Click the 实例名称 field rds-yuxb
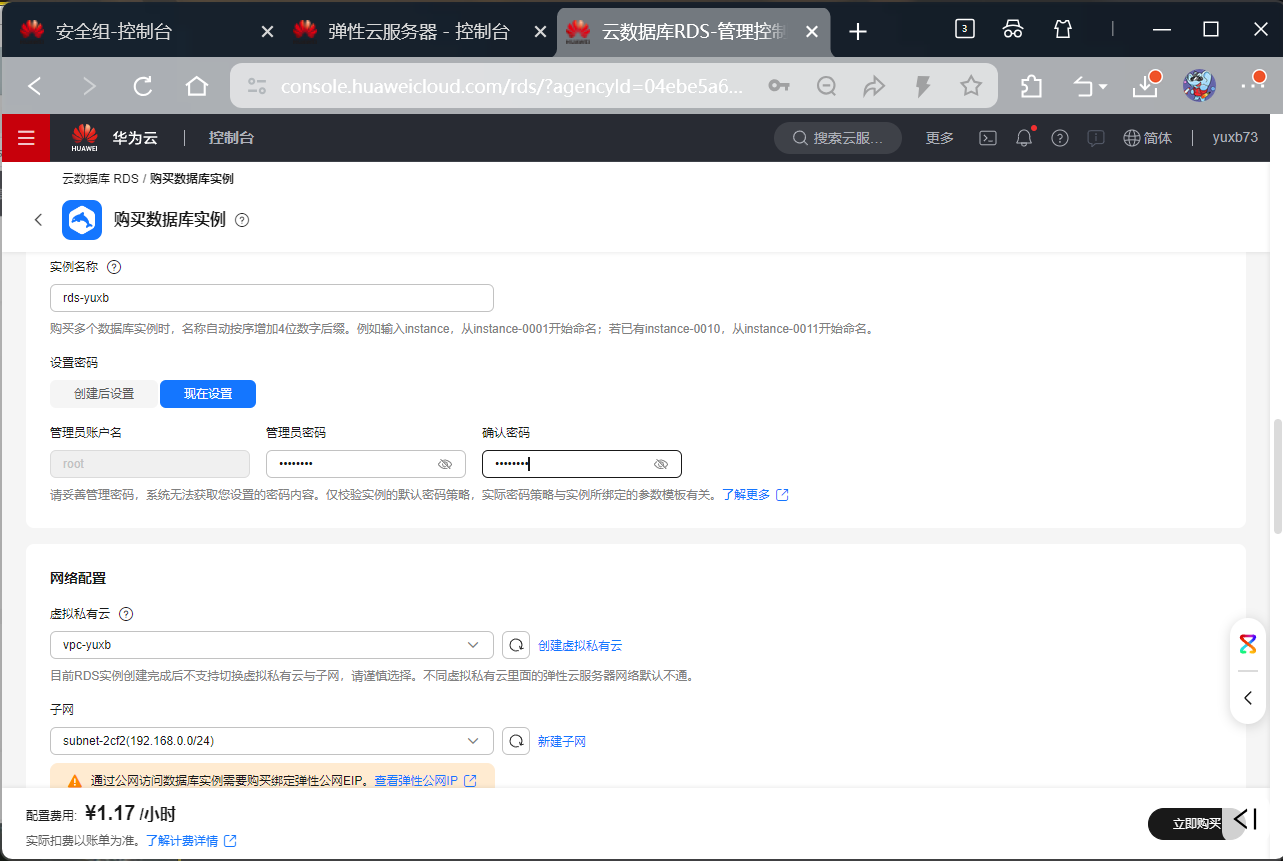 pyautogui.click(x=272, y=298)
